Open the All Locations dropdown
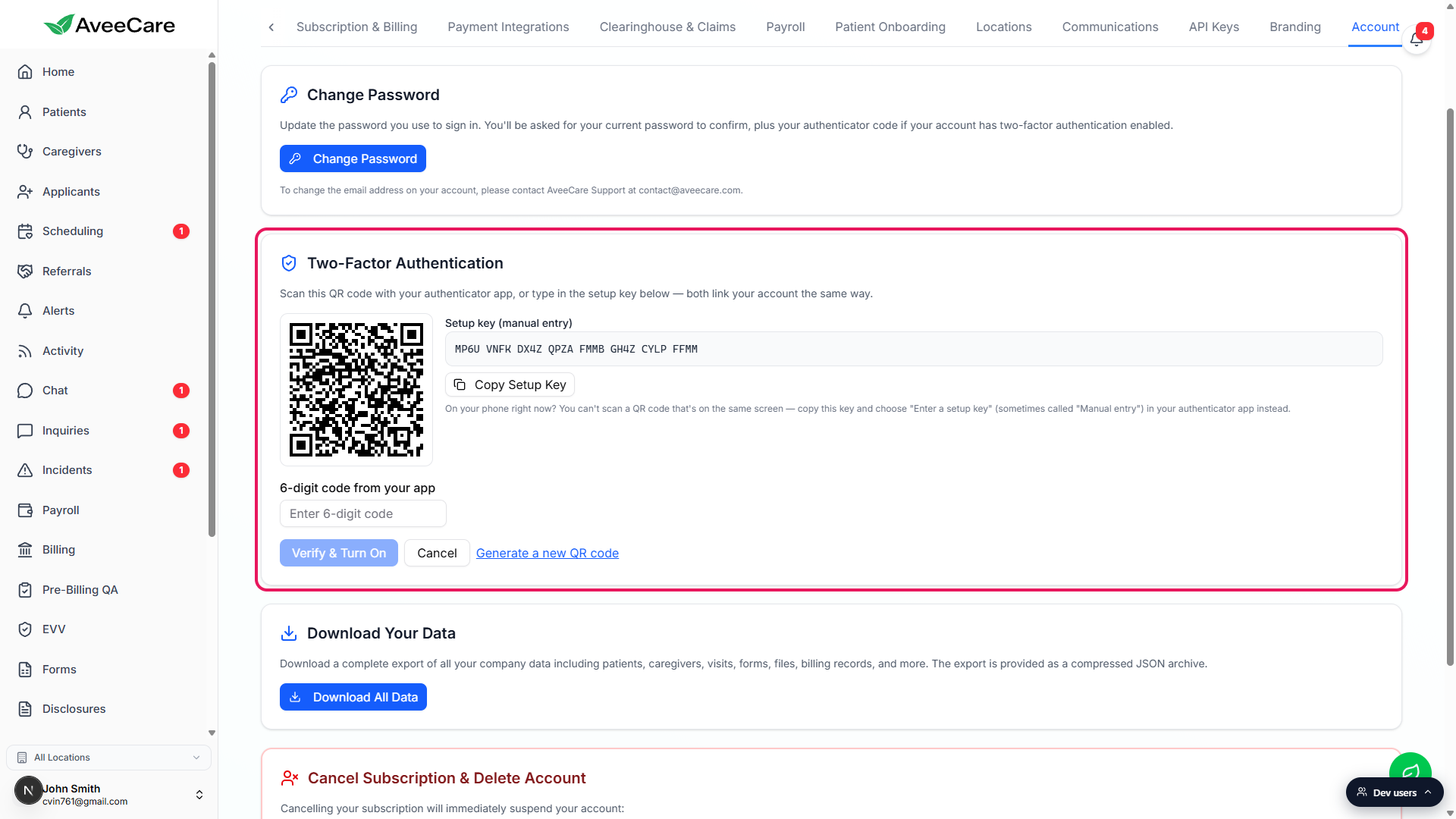The height and width of the screenshot is (819, 1456). [x=108, y=758]
